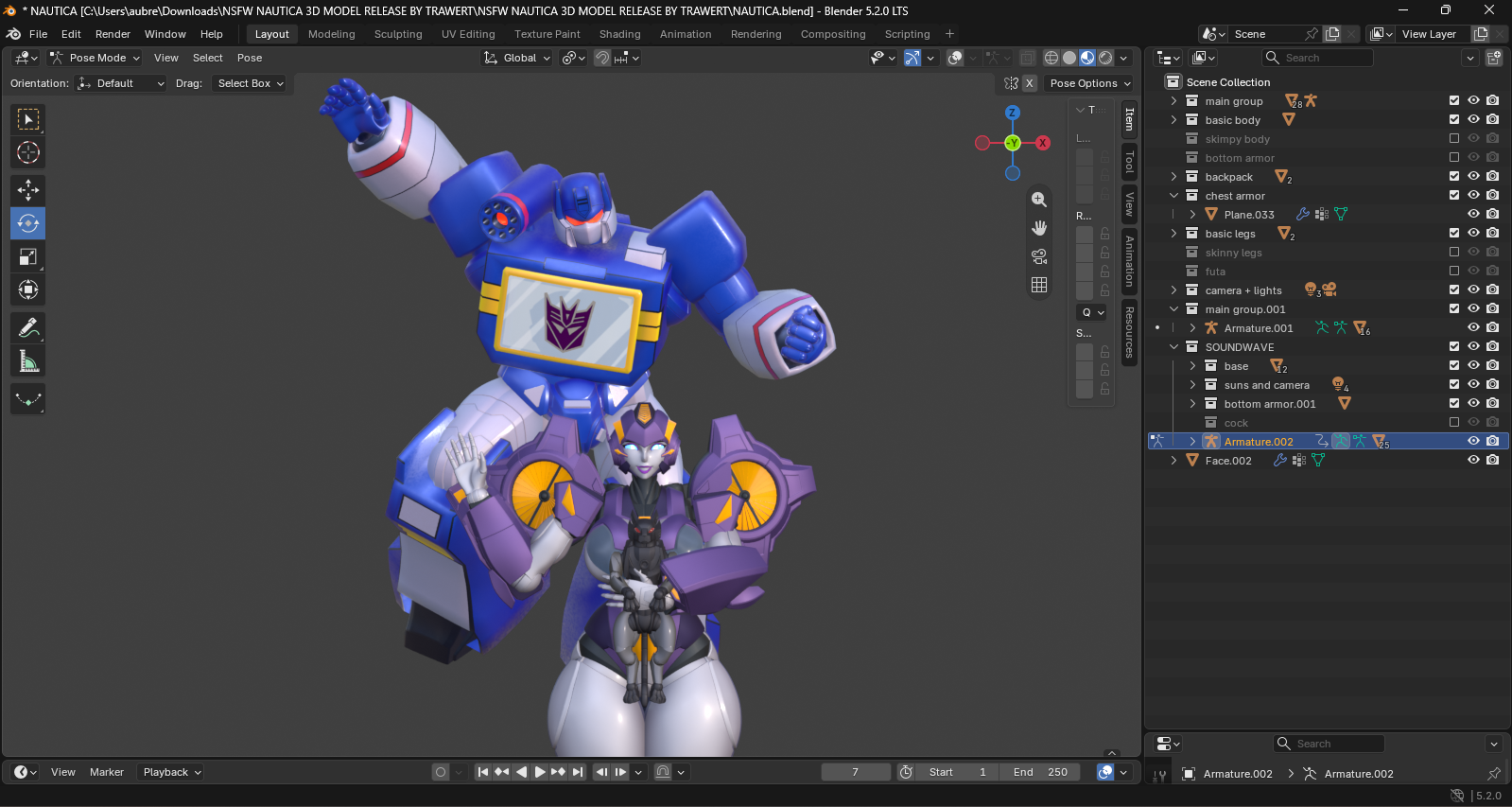Screen dimensions: 1512x807
Task: Expand the basic body collection
Action: (1174, 120)
